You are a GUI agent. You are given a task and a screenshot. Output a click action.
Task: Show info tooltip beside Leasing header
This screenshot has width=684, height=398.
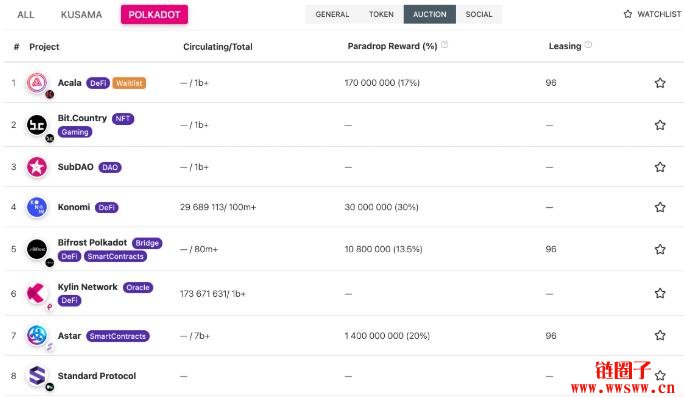588,45
